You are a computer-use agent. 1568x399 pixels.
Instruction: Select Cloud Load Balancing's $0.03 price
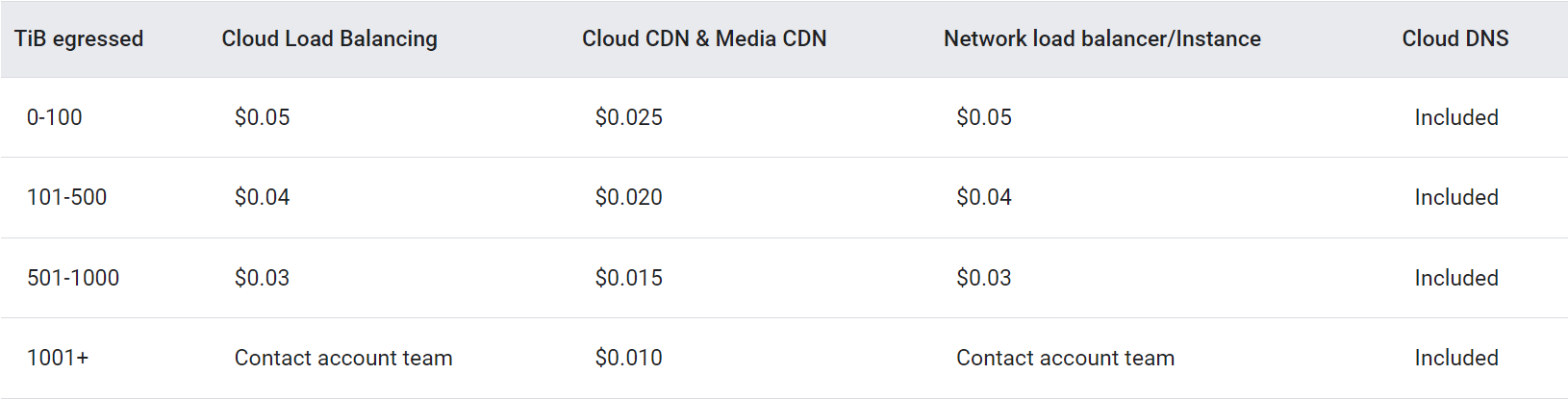point(262,278)
